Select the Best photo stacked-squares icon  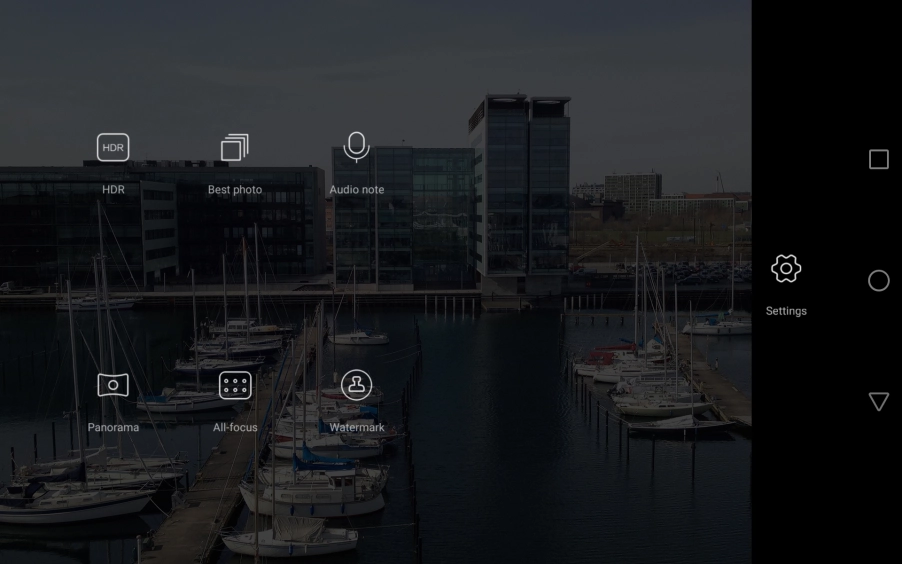pyautogui.click(x=234, y=148)
